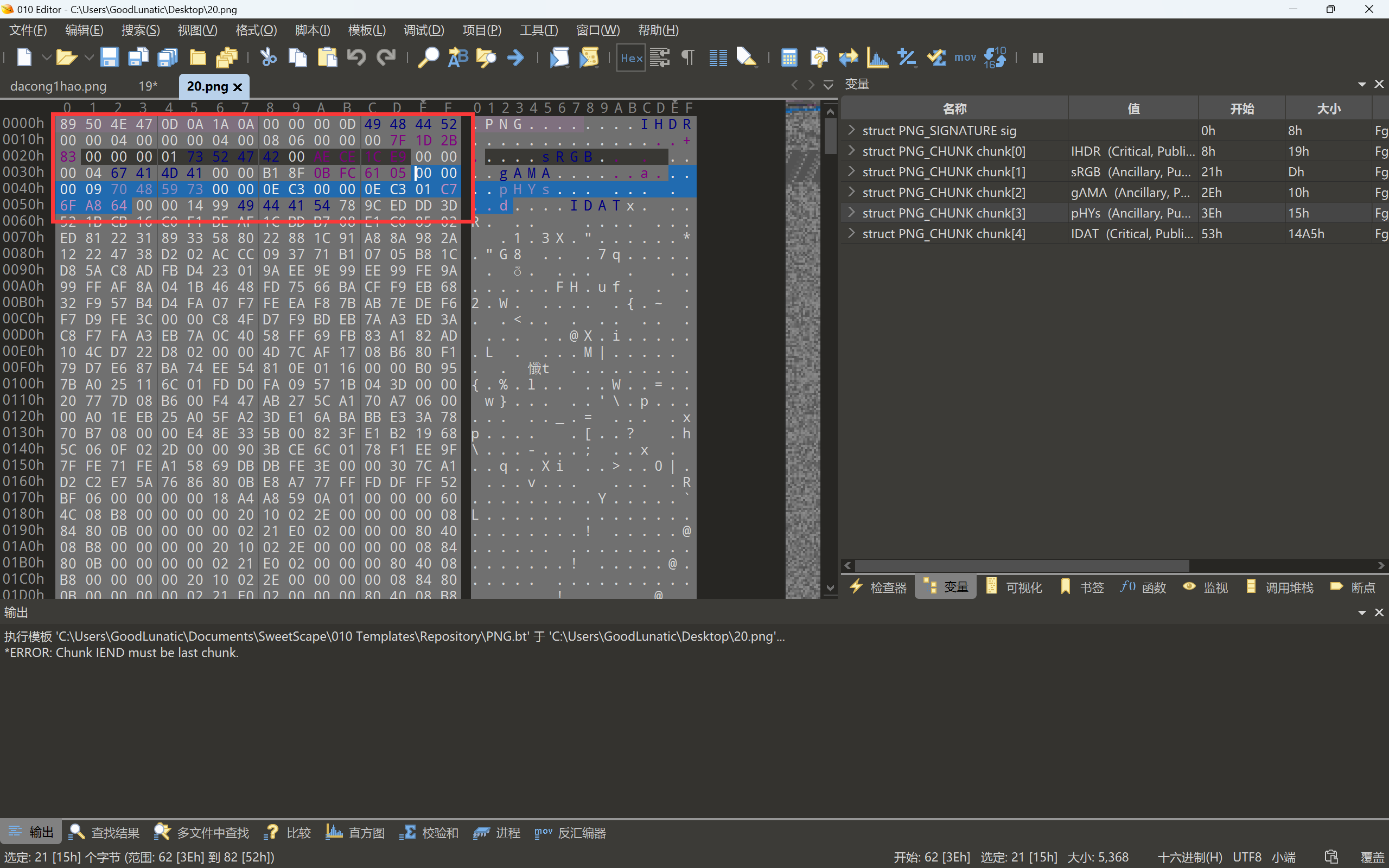This screenshot has height=868, width=1389.
Task: Close the 20.png tab
Action: [238, 87]
